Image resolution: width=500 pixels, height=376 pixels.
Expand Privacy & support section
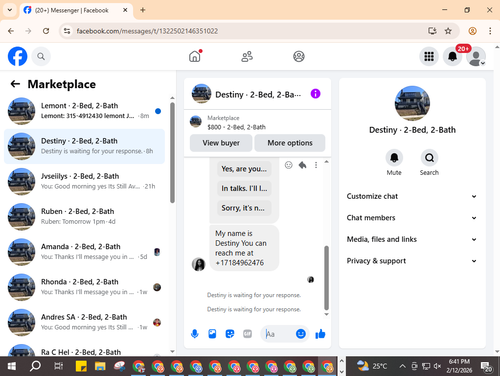pos(412,261)
